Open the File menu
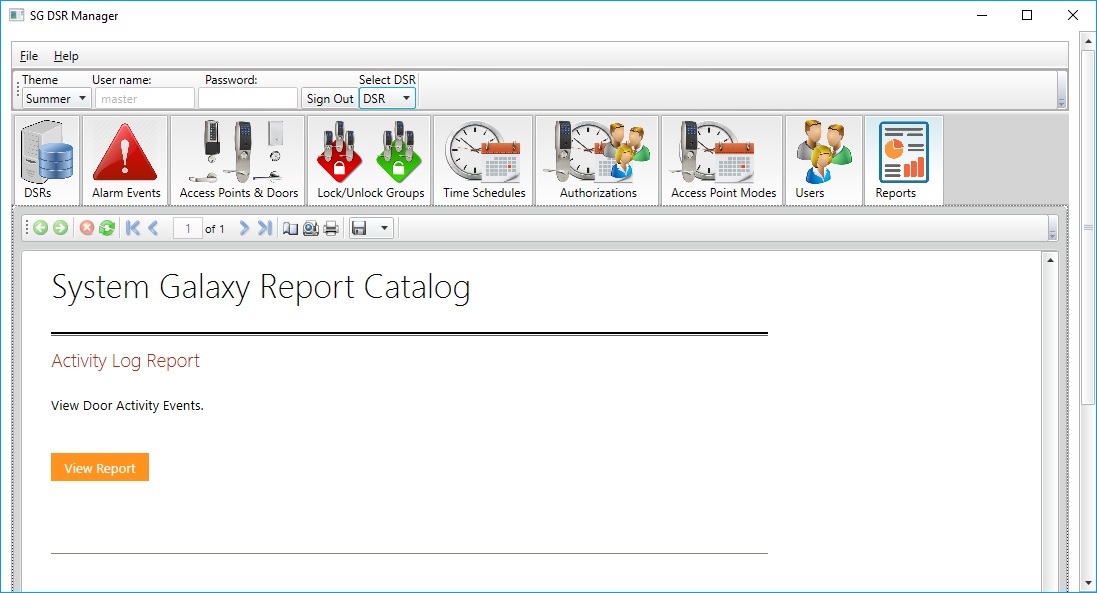The image size is (1097, 593). point(29,56)
